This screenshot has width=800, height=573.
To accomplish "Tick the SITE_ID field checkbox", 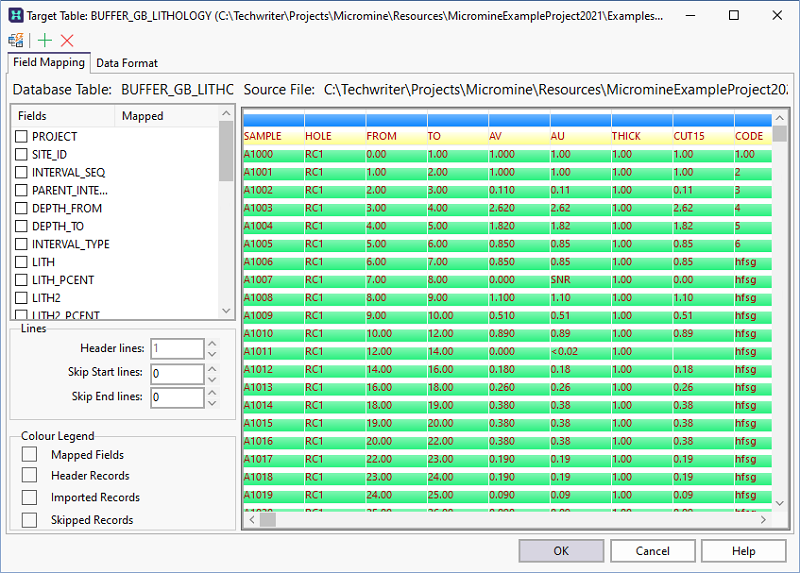I will pos(21,154).
